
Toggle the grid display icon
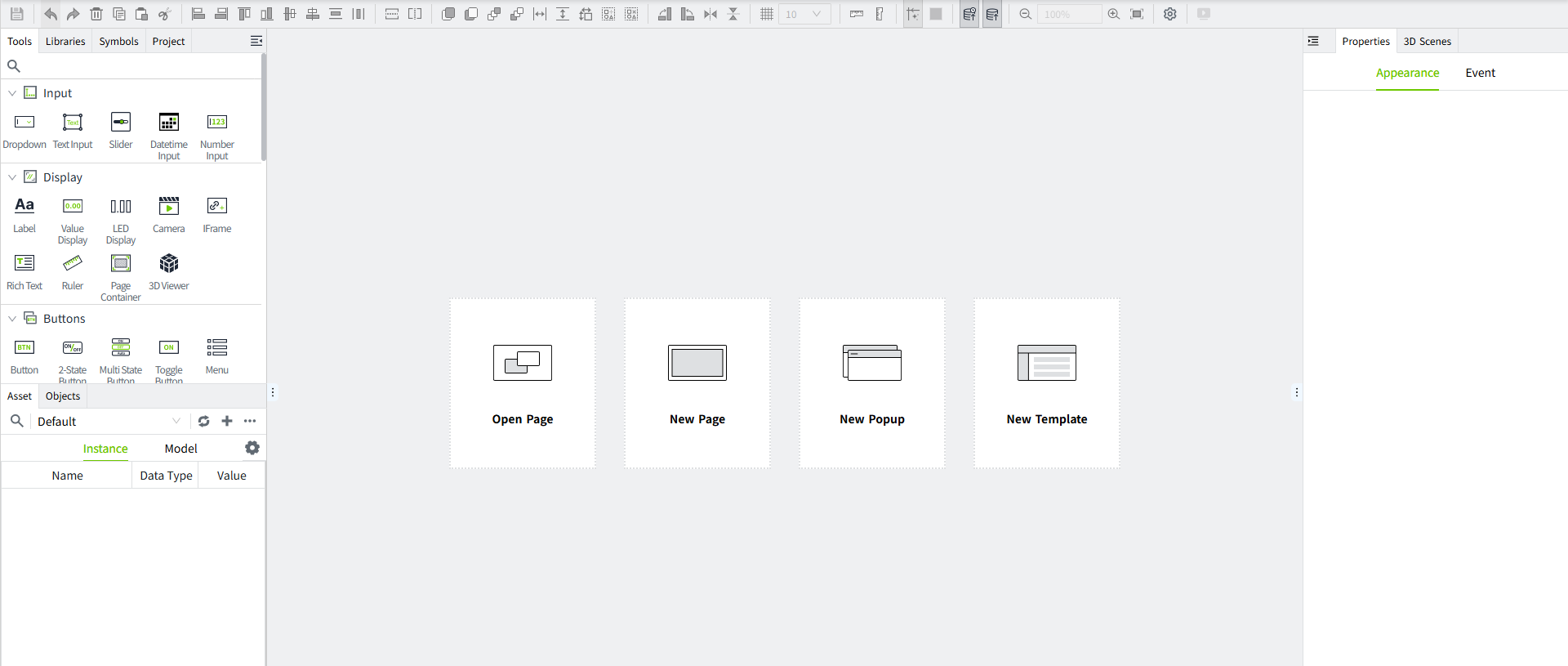point(767,14)
